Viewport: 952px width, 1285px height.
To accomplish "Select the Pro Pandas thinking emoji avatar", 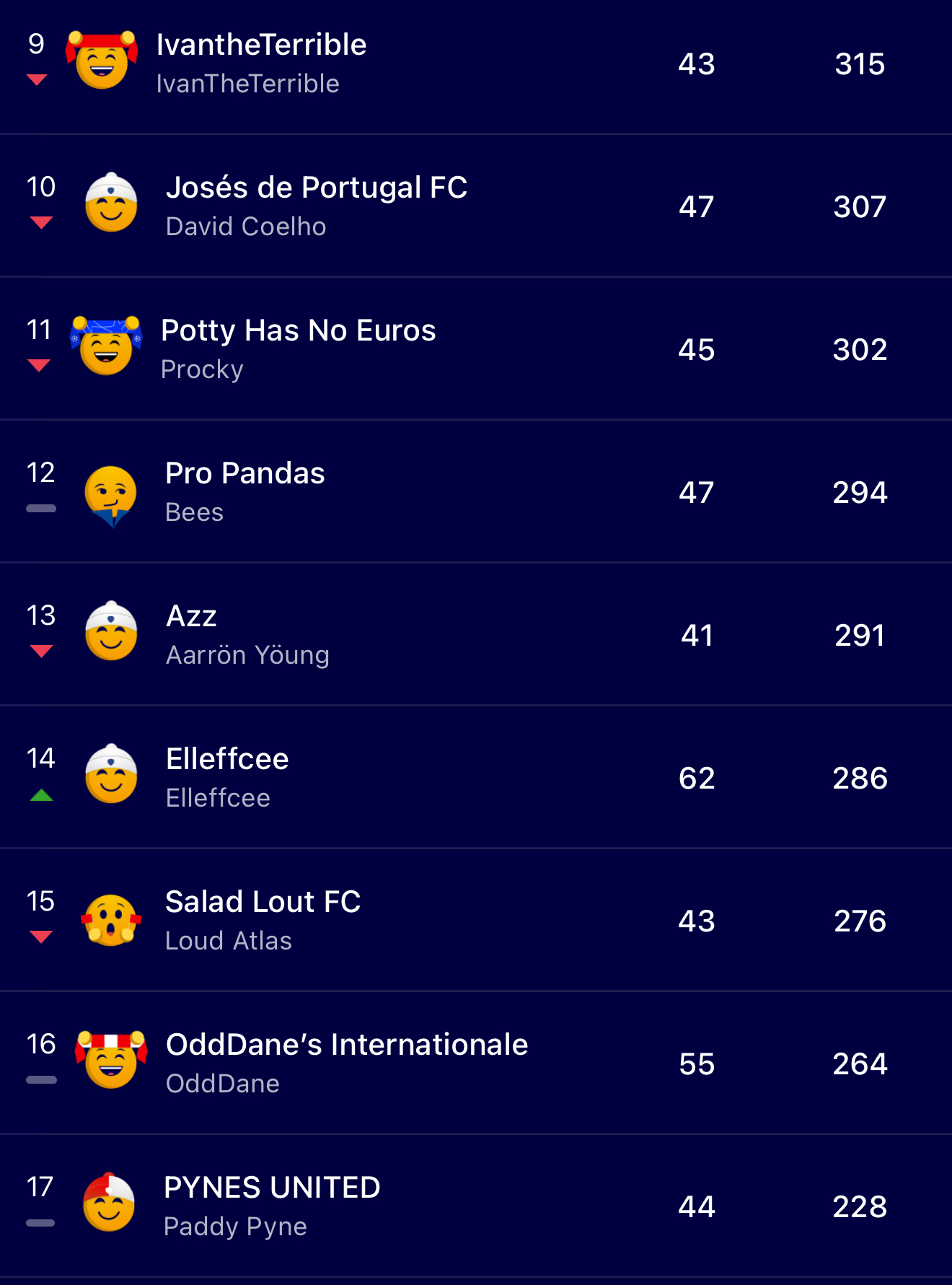I will [x=110, y=495].
